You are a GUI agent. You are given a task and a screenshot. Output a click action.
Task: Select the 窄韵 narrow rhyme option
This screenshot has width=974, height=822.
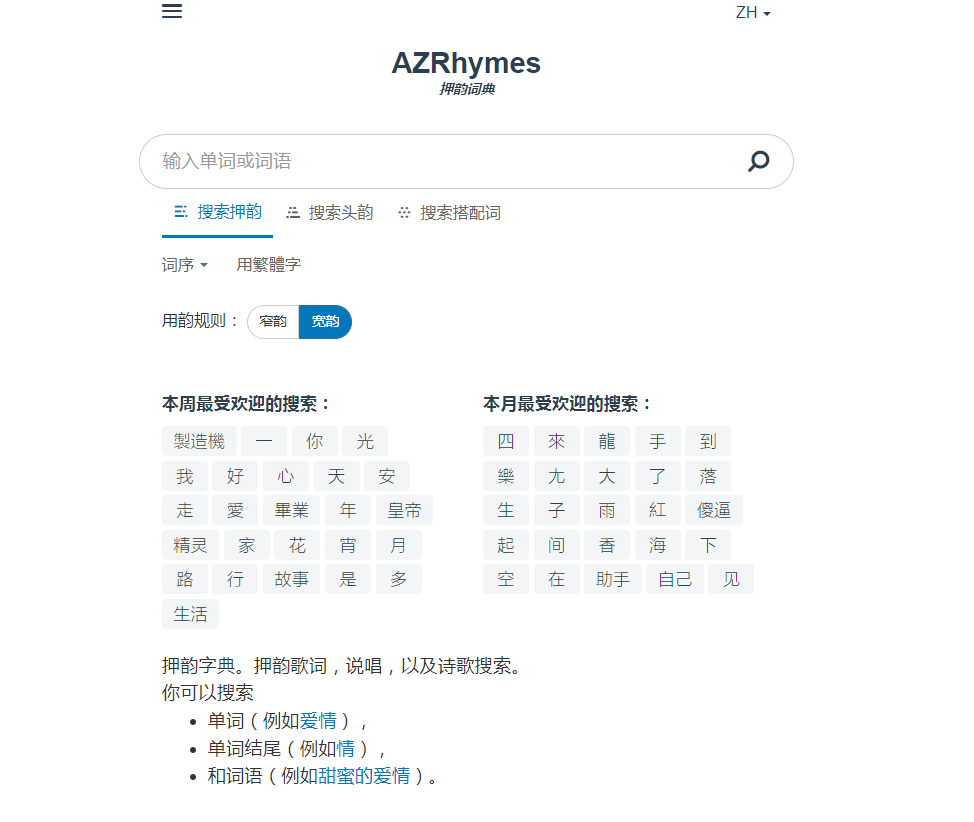coord(273,321)
